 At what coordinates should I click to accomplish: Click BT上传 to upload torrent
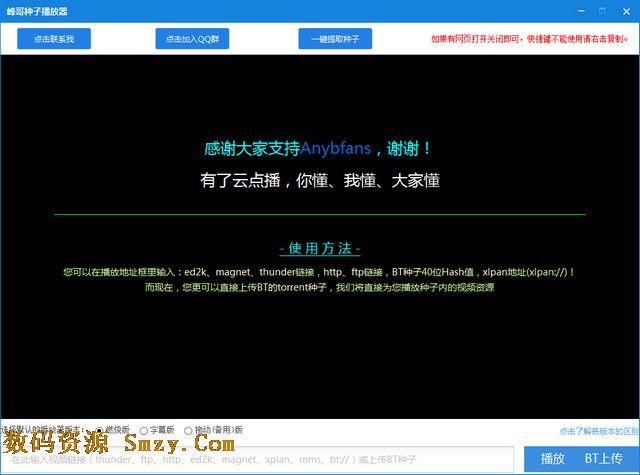[604, 459]
